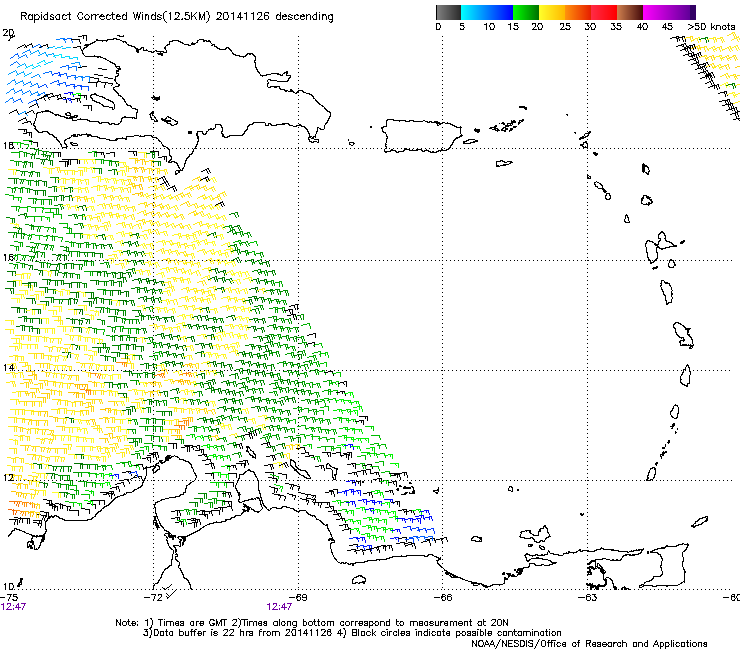
Task: Choose the magenta 40–45 knots legend swatch
Action: pos(656,12)
